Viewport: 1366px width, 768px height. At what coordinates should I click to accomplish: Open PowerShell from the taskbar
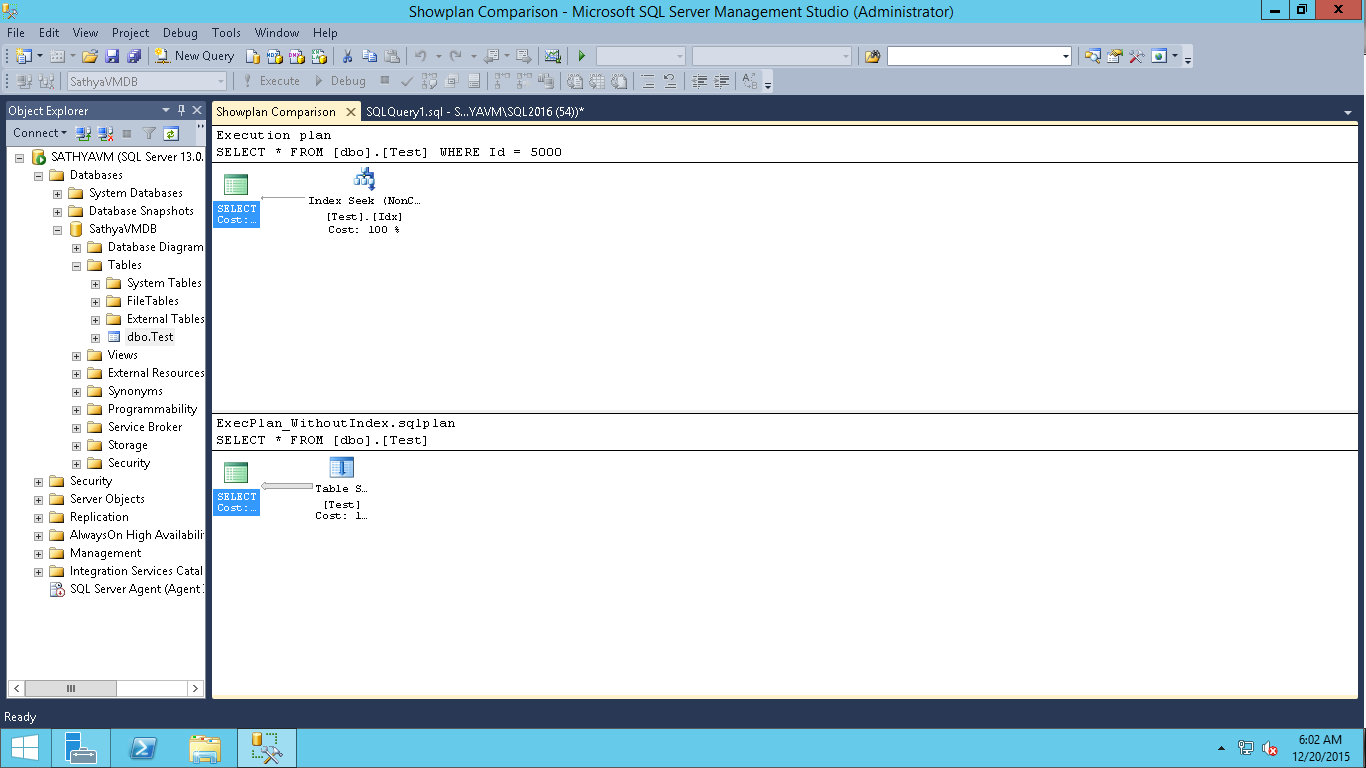(143, 748)
